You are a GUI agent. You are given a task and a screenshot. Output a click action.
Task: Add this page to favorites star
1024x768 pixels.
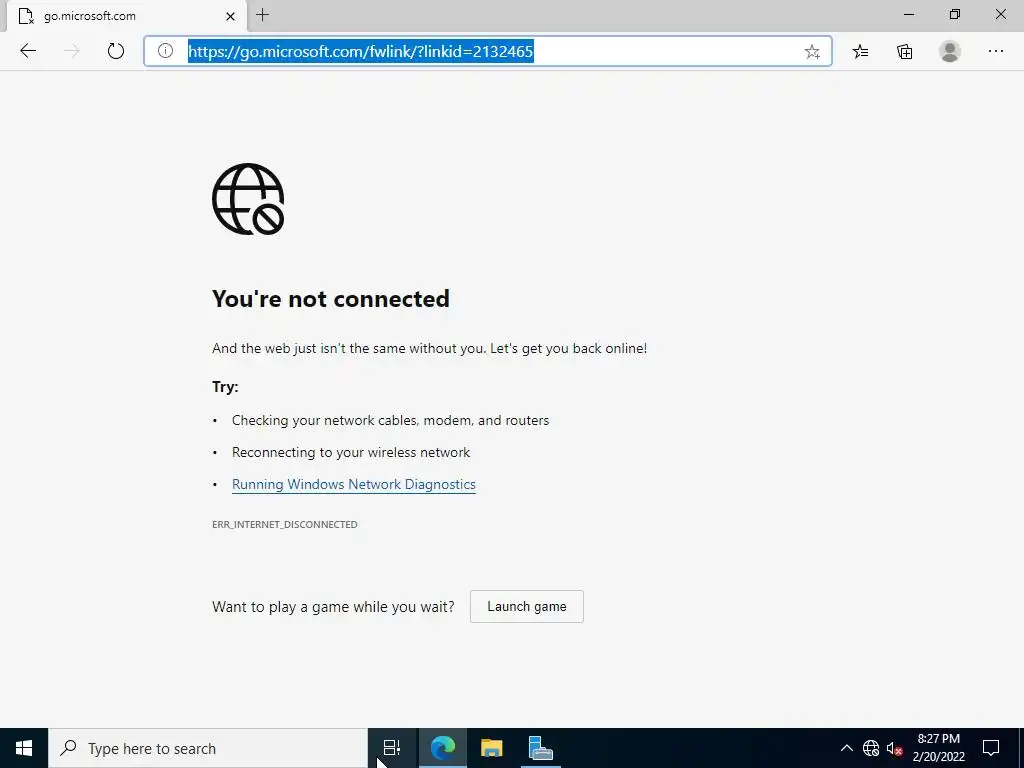812,52
